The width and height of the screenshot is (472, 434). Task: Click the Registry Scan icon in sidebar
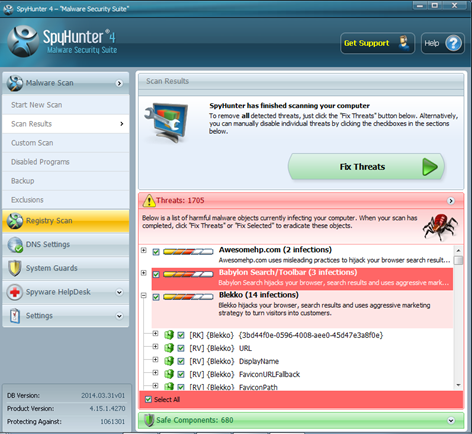15,221
